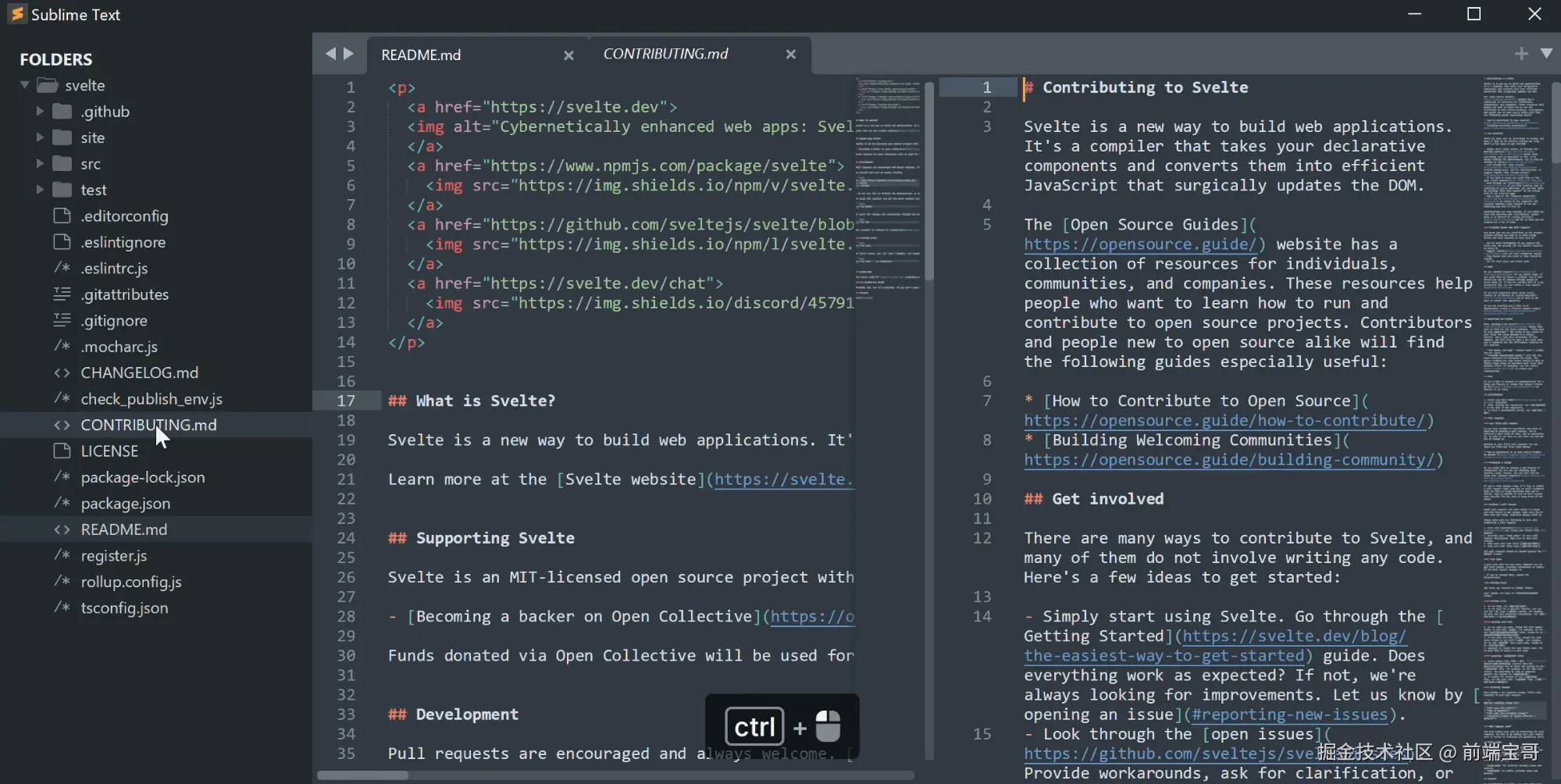Viewport: 1561px width, 784px height.
Task: Switch to the CONTRIBUTING.md tab
Action: point(666,54)
